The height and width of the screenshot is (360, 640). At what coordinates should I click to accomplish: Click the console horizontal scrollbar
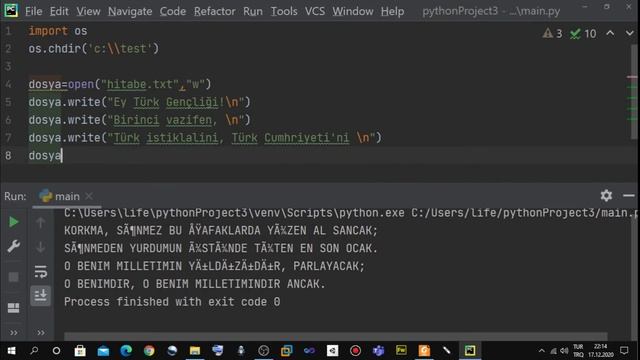click(x=336, y=336)
